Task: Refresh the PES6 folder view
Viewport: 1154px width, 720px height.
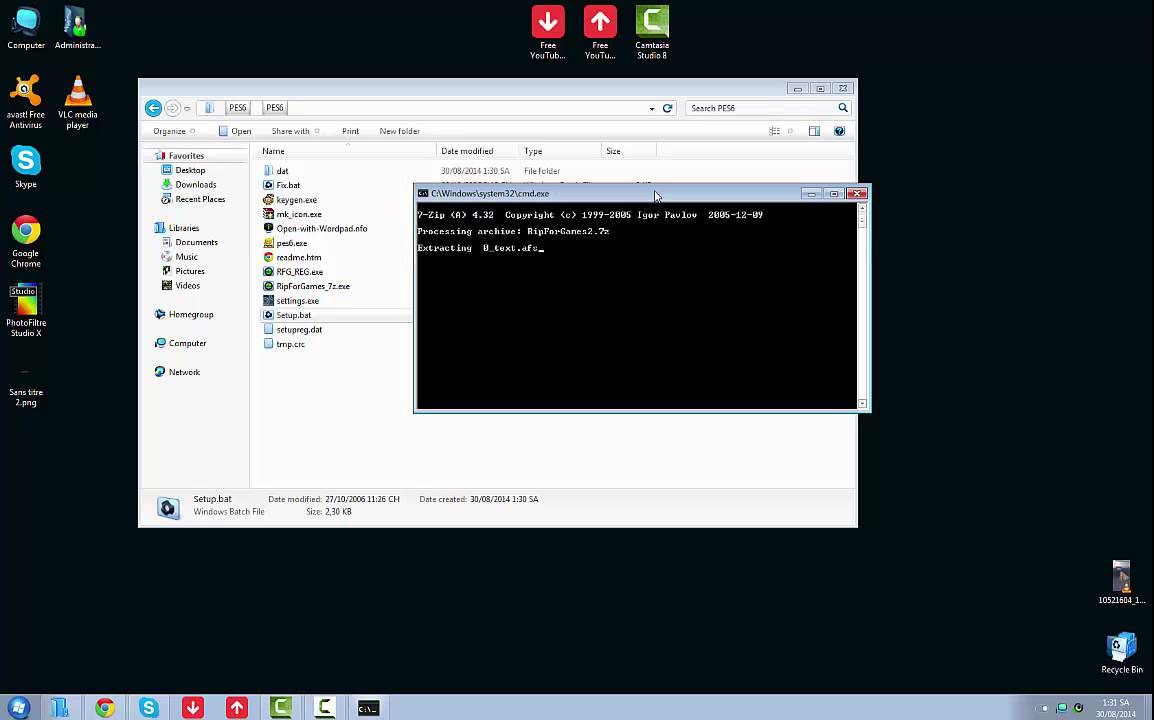Action: click(x=668, y=108)
